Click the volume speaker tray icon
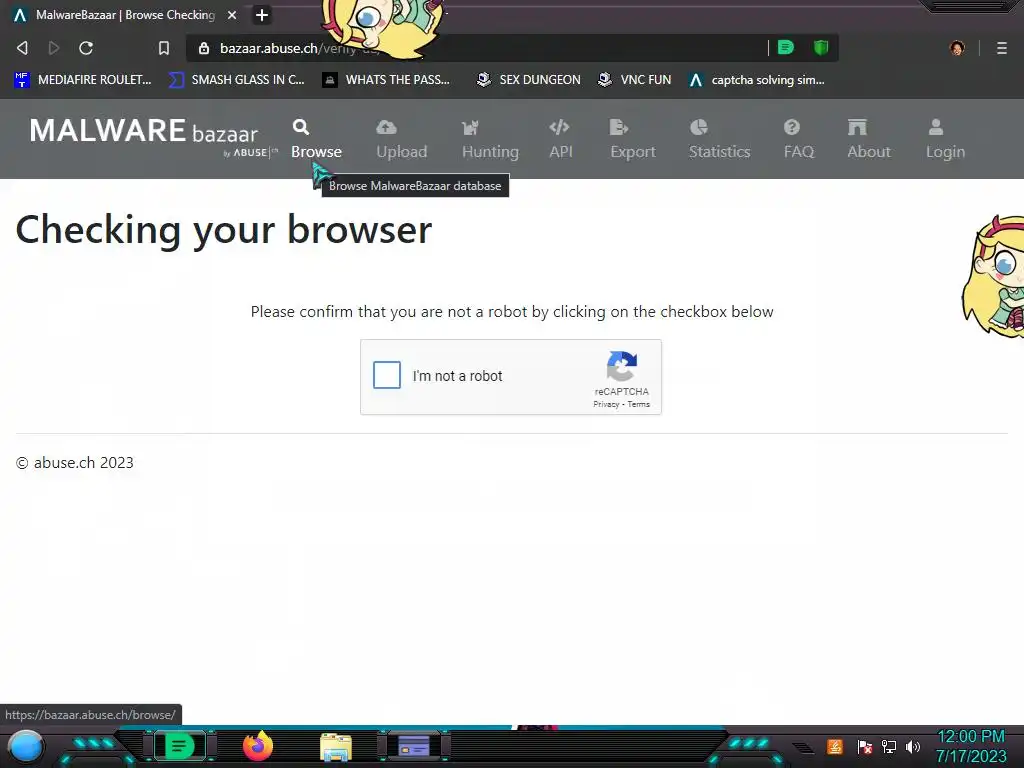The width and height of the screenshot is (1024, 768). coord(913,746)
